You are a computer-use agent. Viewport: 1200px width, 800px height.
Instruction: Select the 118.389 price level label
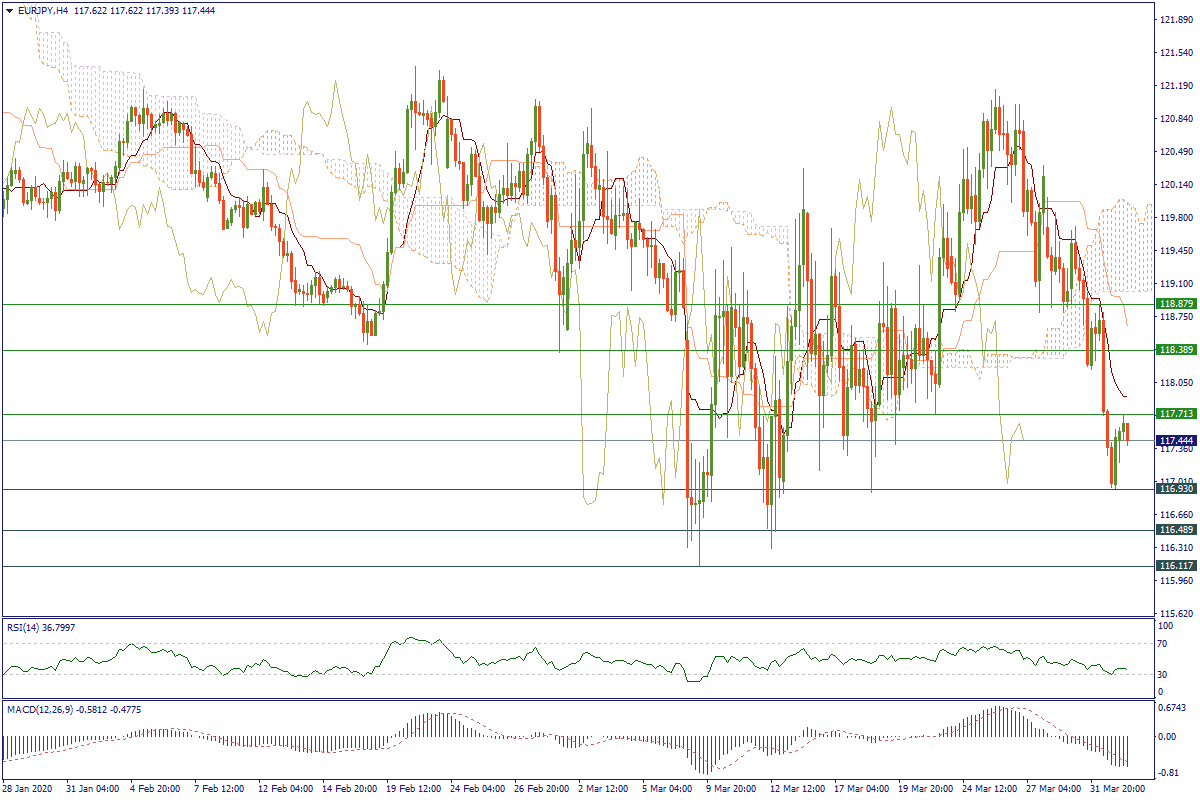click(1175, 350)
